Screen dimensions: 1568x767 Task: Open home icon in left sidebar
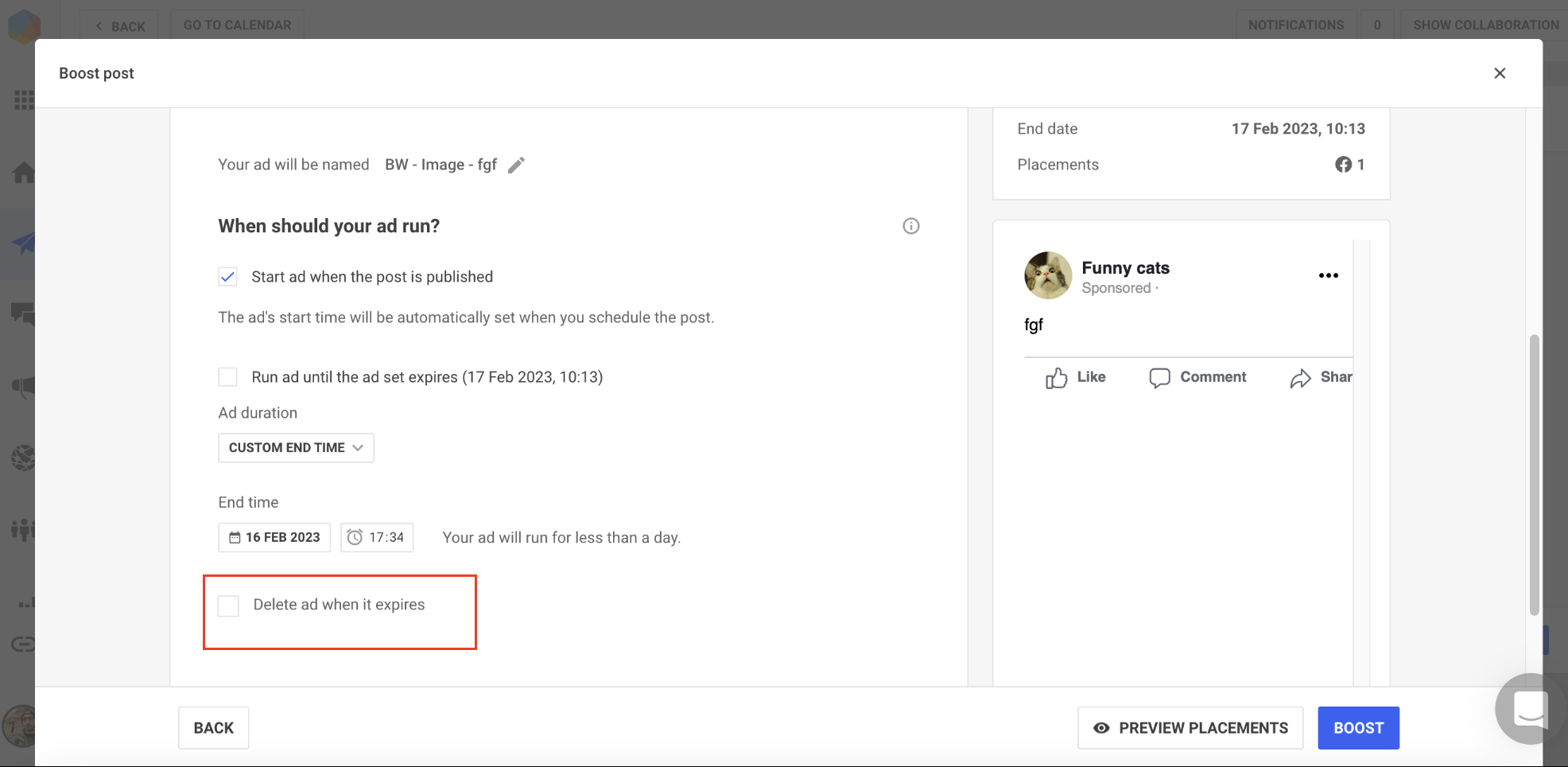click(x=23, y=172)
